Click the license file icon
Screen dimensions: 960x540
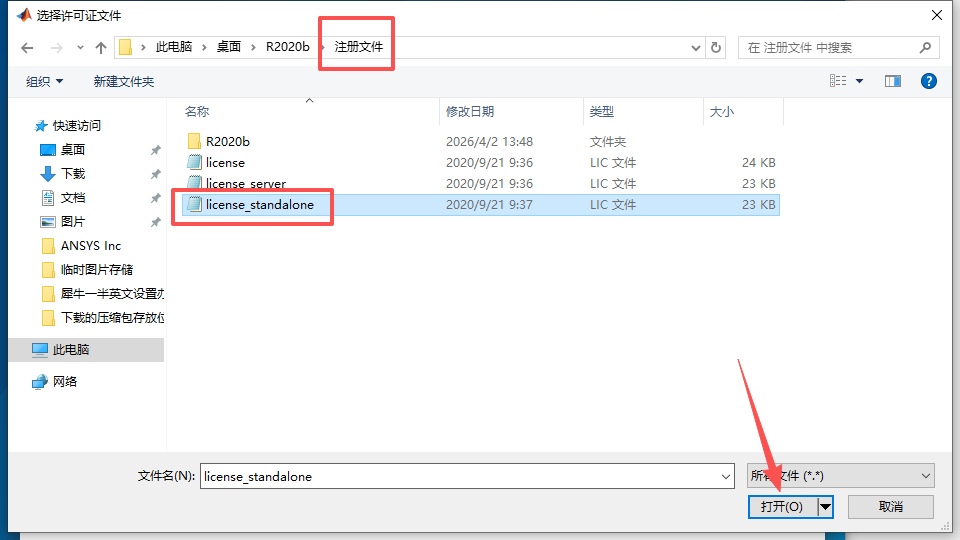(x=194, y=162)
